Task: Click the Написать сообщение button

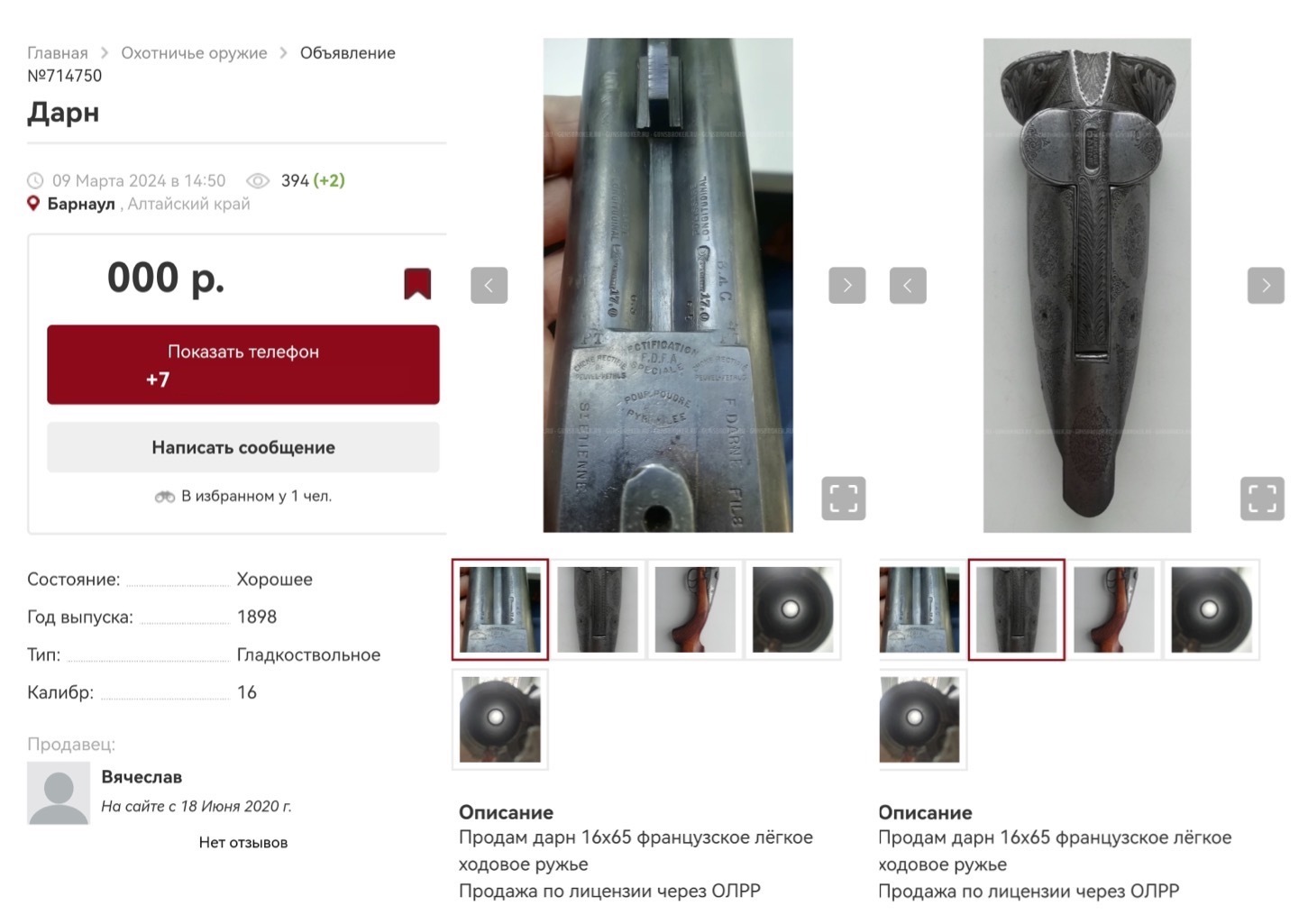Action: [243, 447]
